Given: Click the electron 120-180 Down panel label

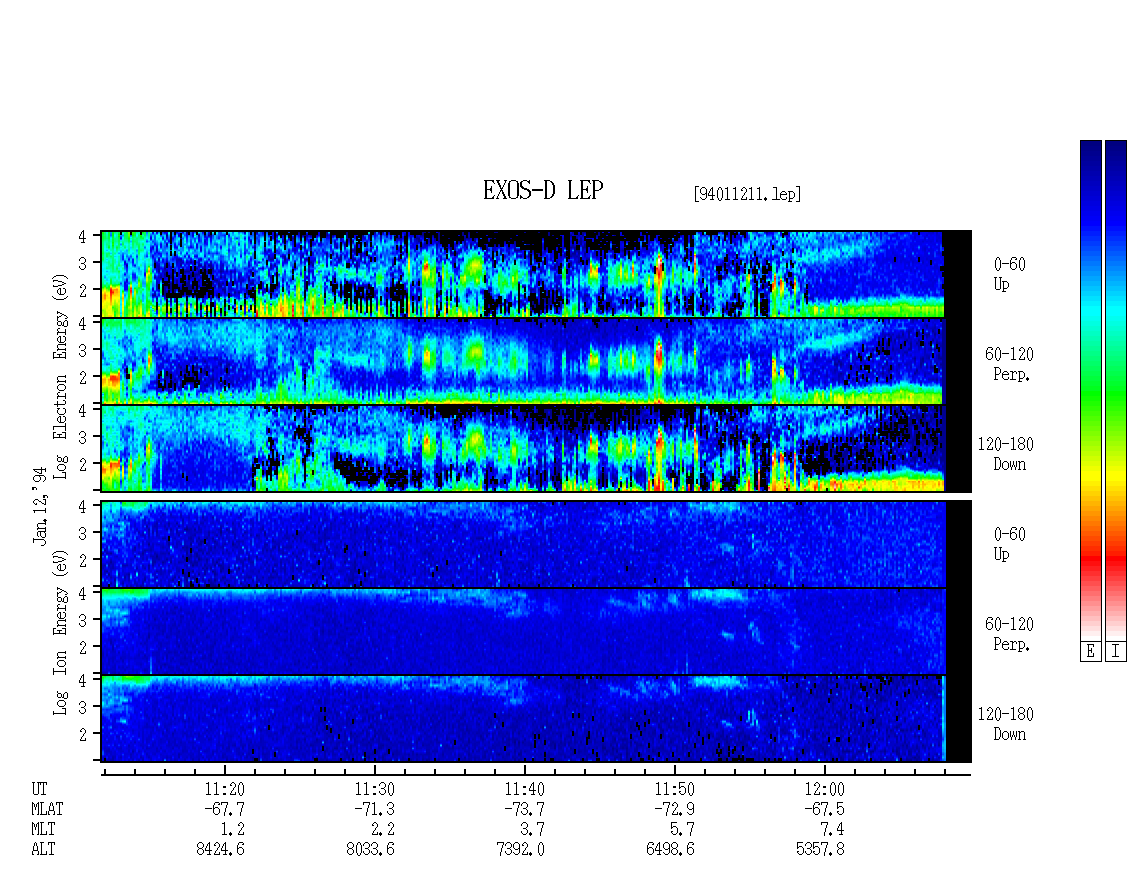Looking at the screenshot, I should [x=1005, y=454].
